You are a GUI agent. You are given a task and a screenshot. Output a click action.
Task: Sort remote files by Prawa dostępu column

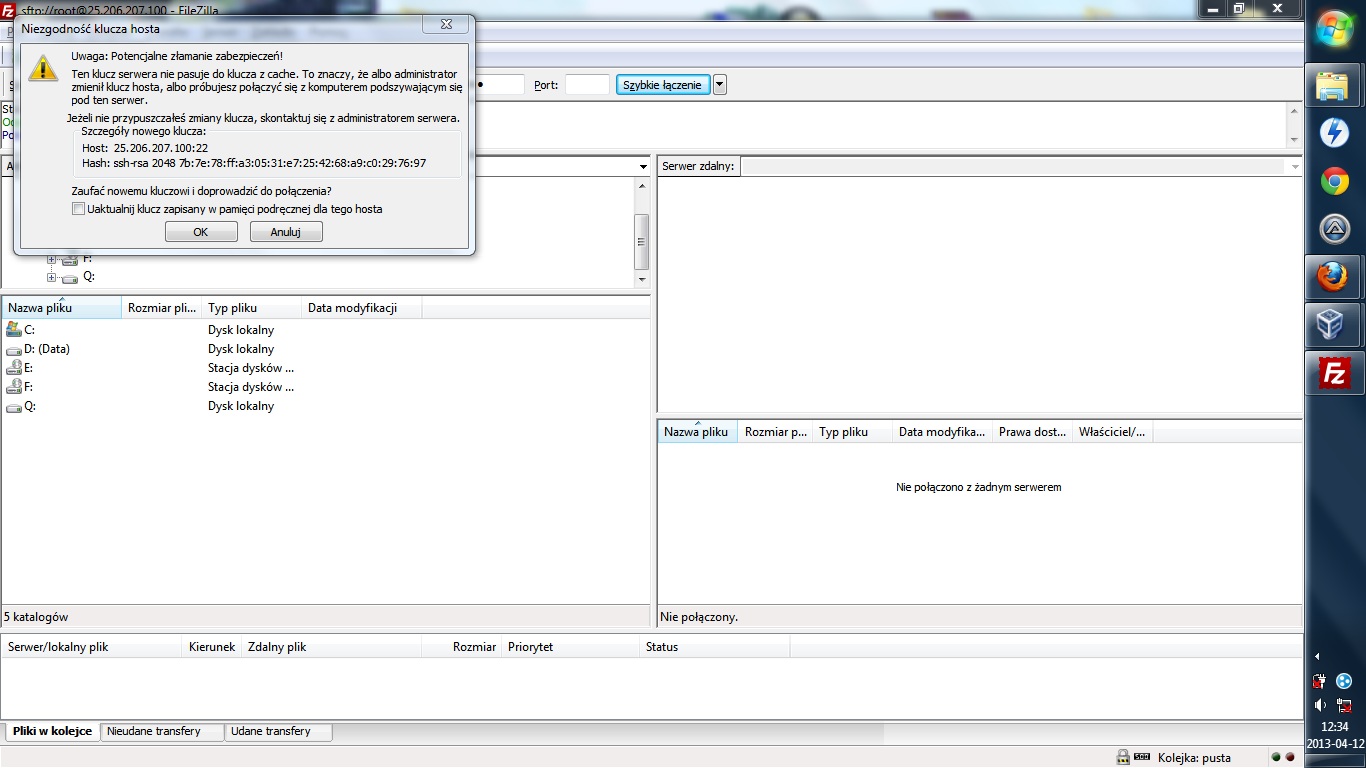click(1032, 432)
